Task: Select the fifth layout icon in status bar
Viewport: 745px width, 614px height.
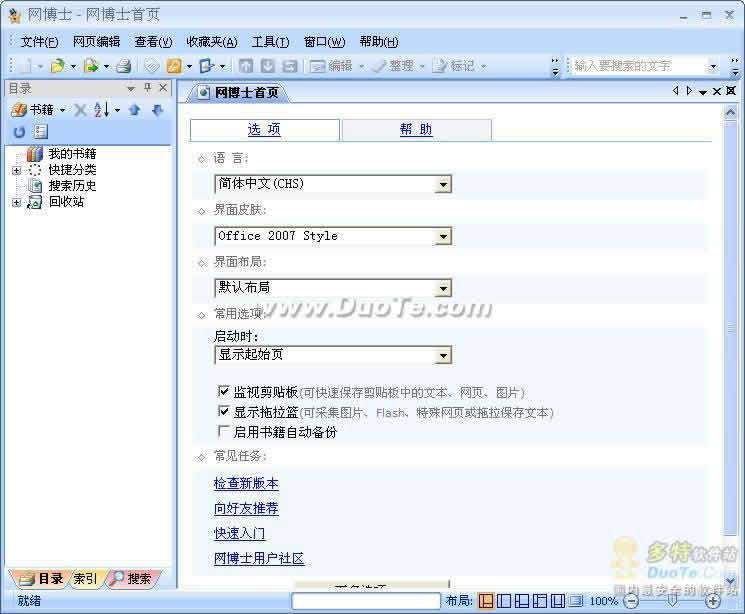Action: (x=558, y=601)
